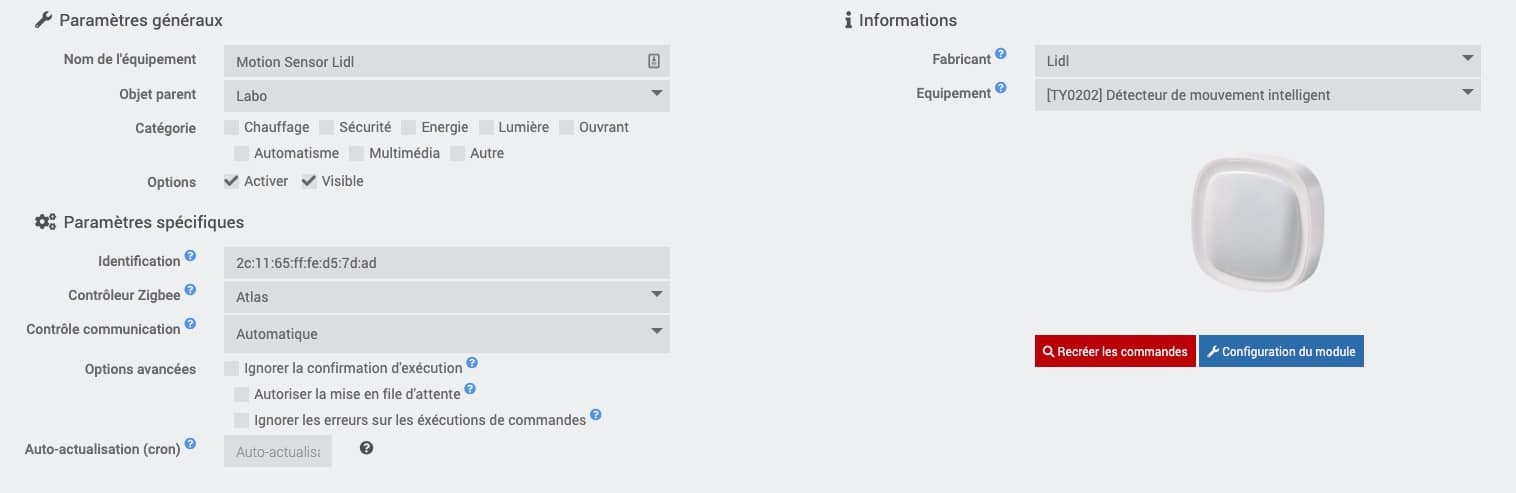
Task: Click help icon next to Identification
Action: point(190,257)
